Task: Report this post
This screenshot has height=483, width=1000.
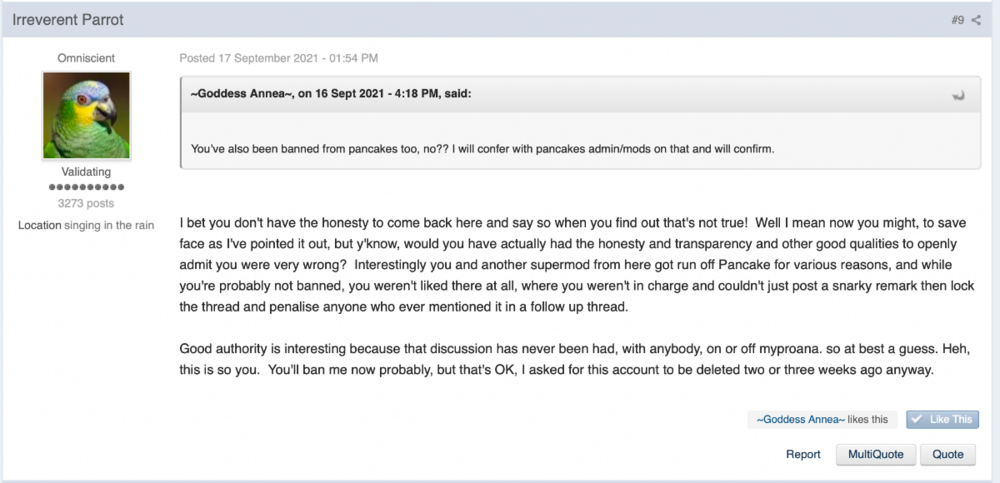Action: pos(803,454)
